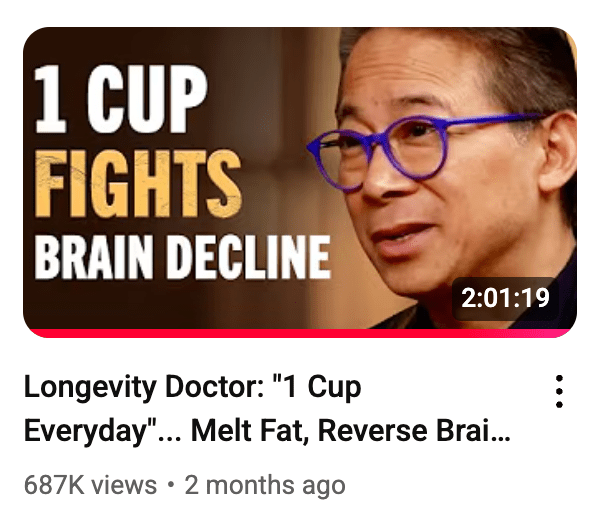
Task: Click the "1 CUP" text in the thumbnail
Action: (x=121, y=99)
